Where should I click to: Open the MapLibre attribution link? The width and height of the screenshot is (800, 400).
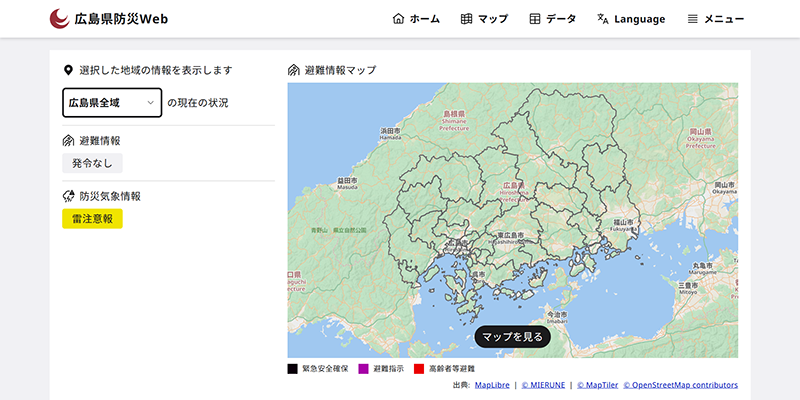(x=492, y=385)
